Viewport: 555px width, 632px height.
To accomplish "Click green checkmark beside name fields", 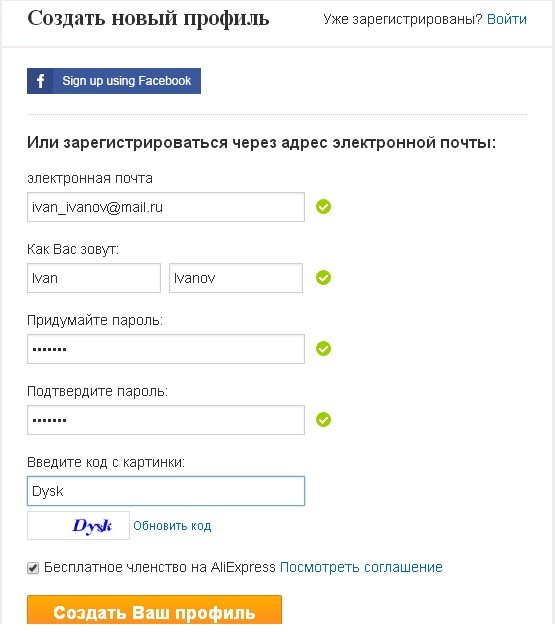I will pos(323,278).
